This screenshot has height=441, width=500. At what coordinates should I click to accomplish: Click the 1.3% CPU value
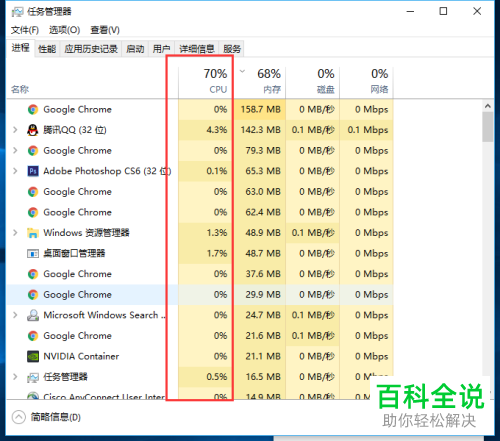(x=217, y=233)
